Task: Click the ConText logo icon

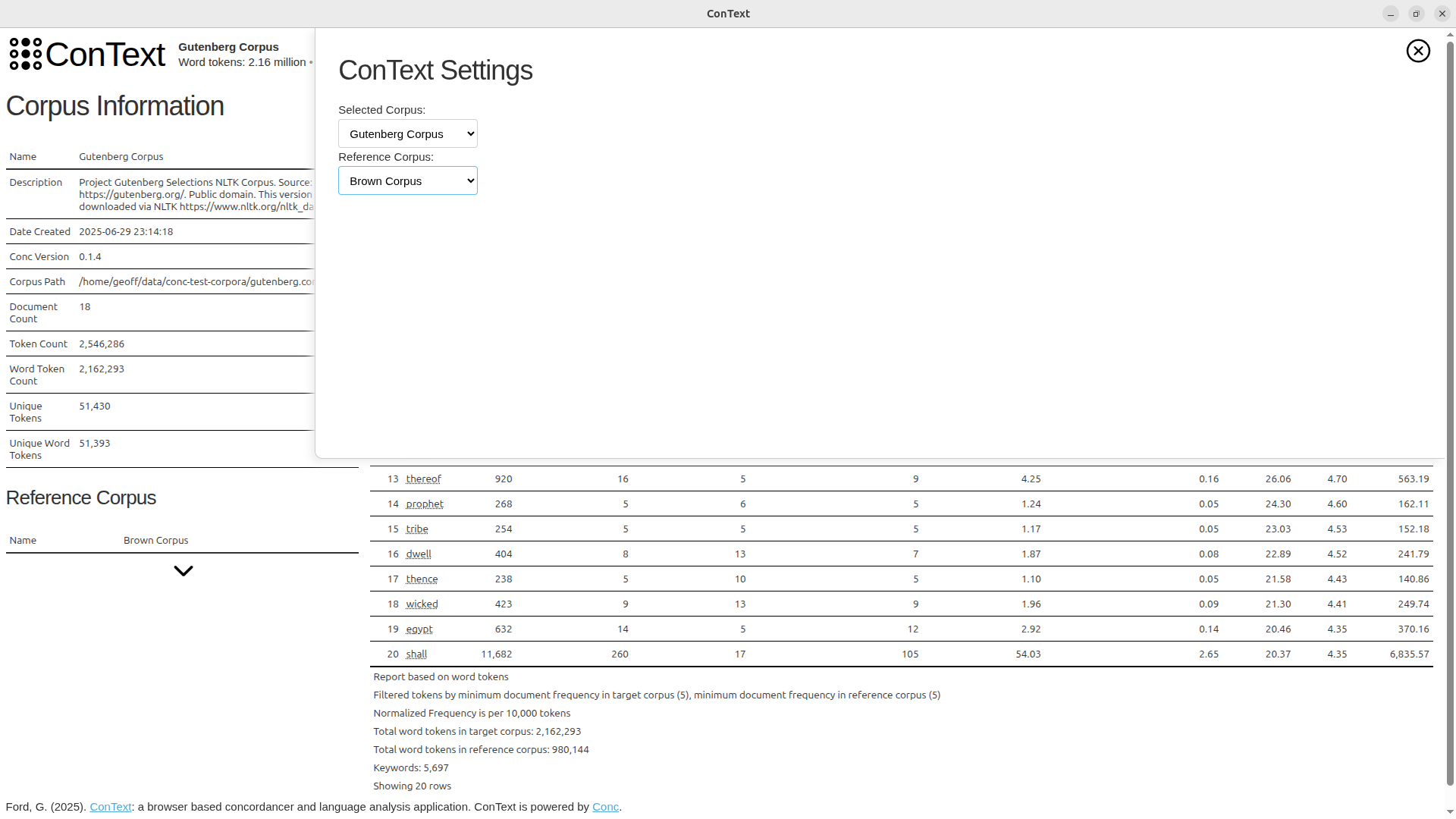Action: pos(25,54)
